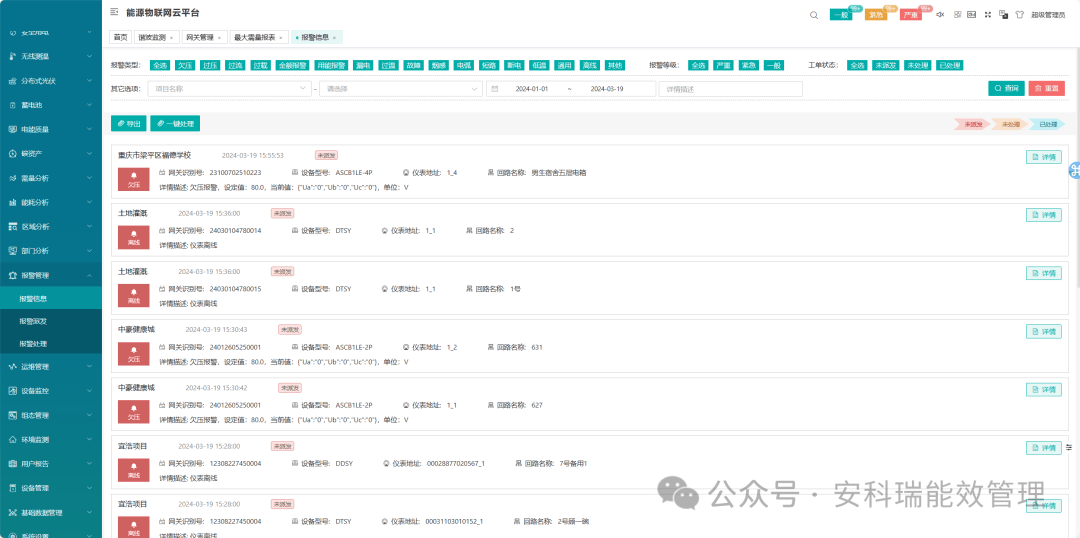
Task: Click the 详情描述 description input field
Action: click(x=731, y=89)
